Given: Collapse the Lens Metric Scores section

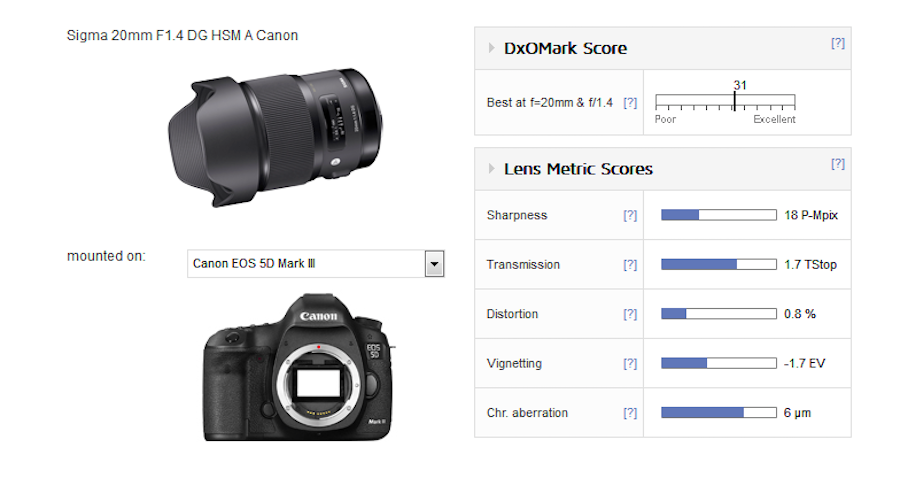Looking at the screenshot, I should tap(491, 169).
